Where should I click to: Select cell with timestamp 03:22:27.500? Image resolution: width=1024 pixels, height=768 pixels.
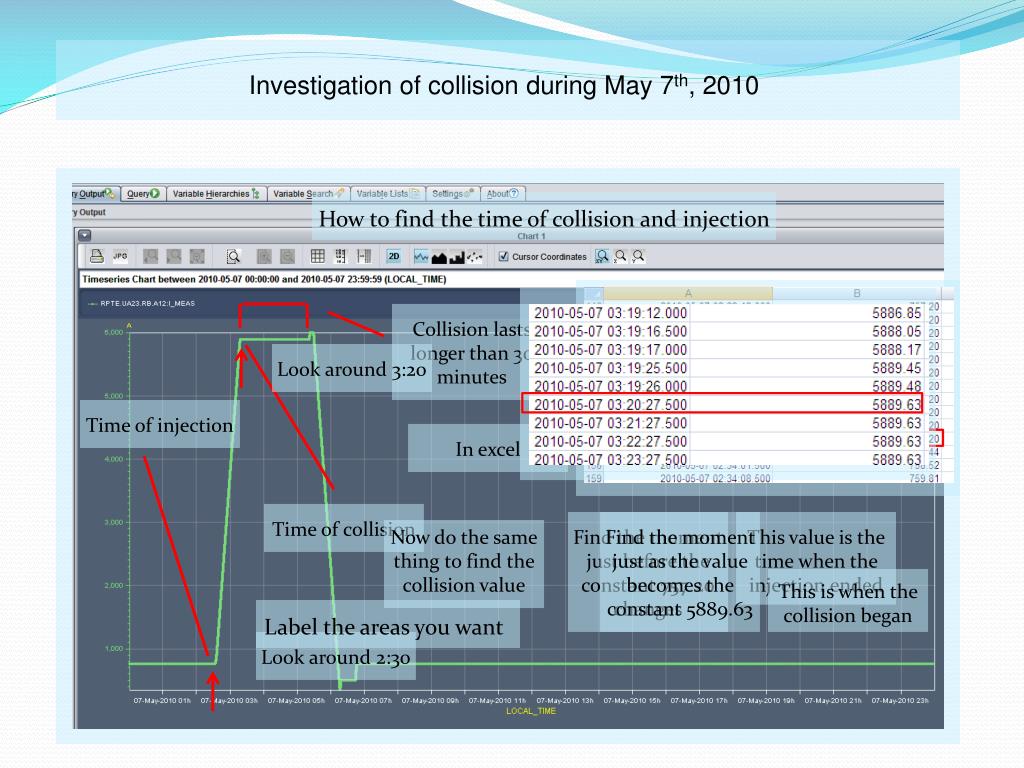[x=610, y=441]
